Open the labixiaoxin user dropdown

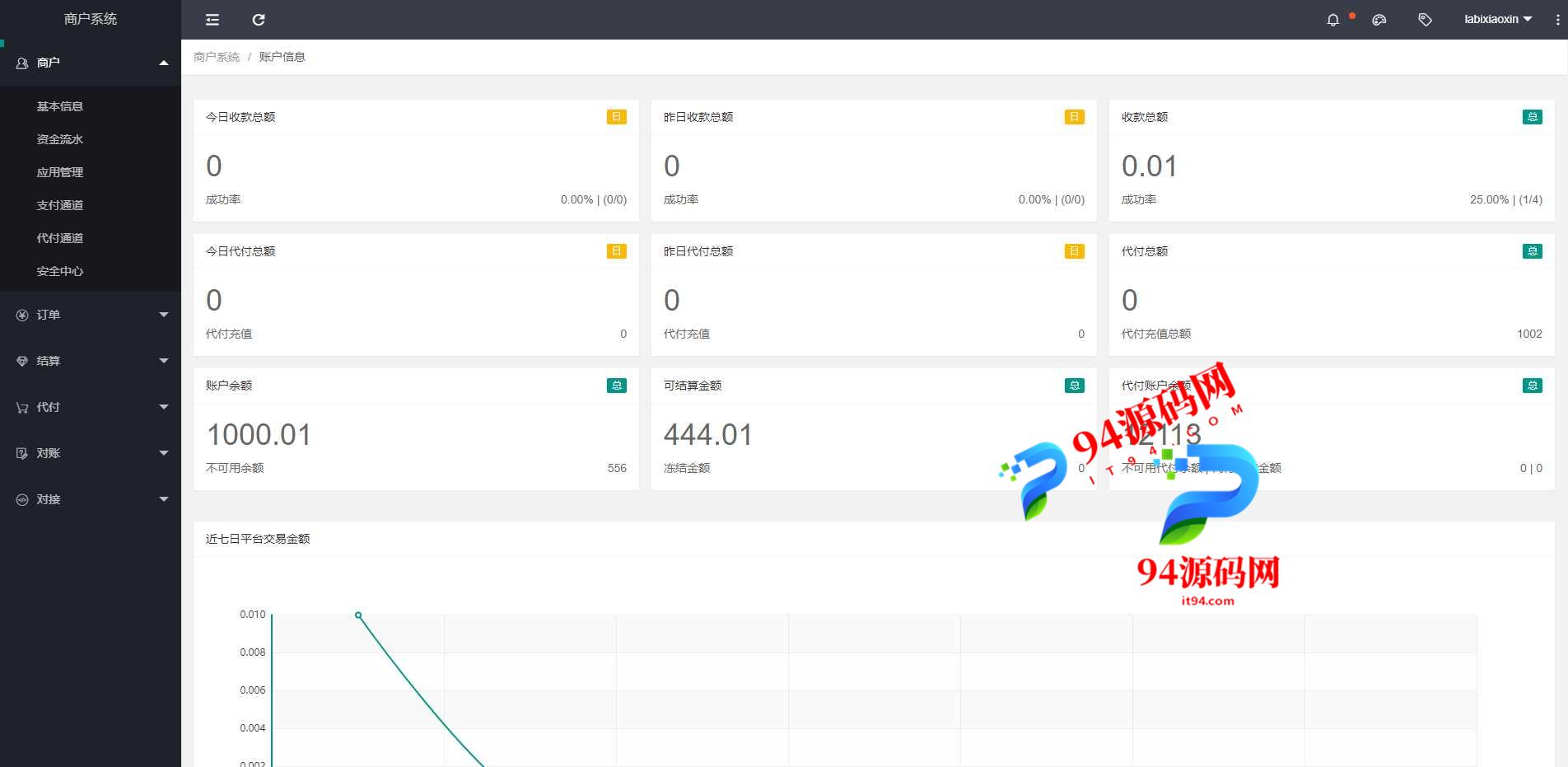tap(1498, 19)
